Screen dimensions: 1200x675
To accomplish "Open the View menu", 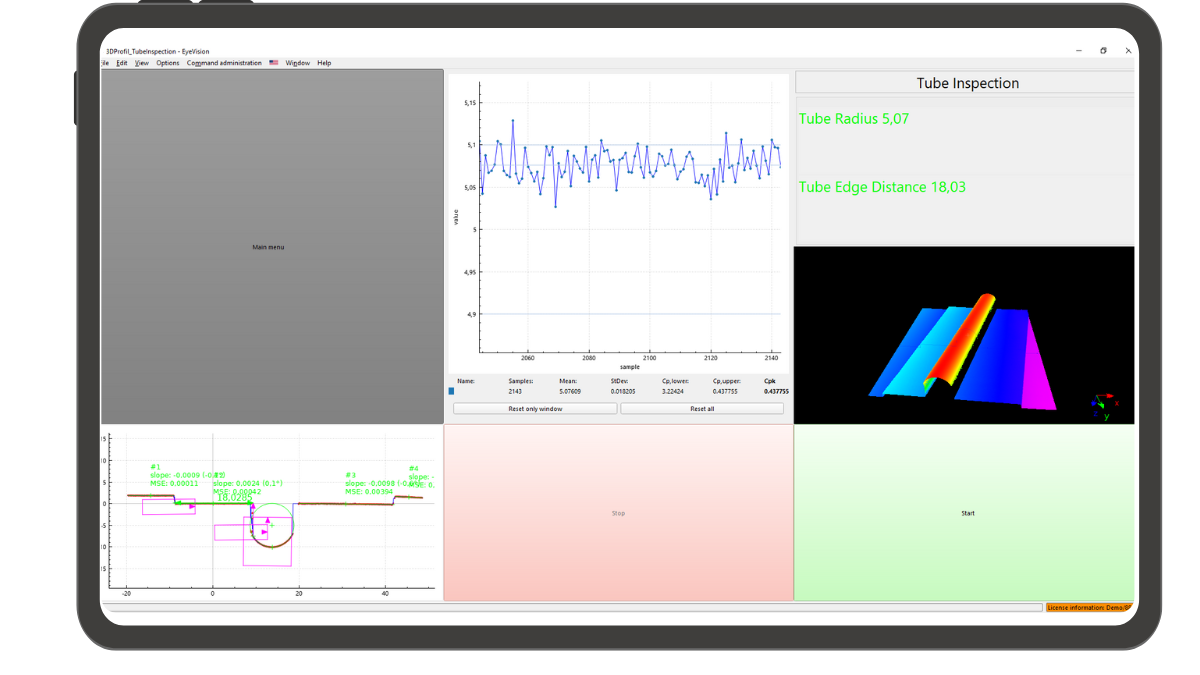I will [142, 63].
